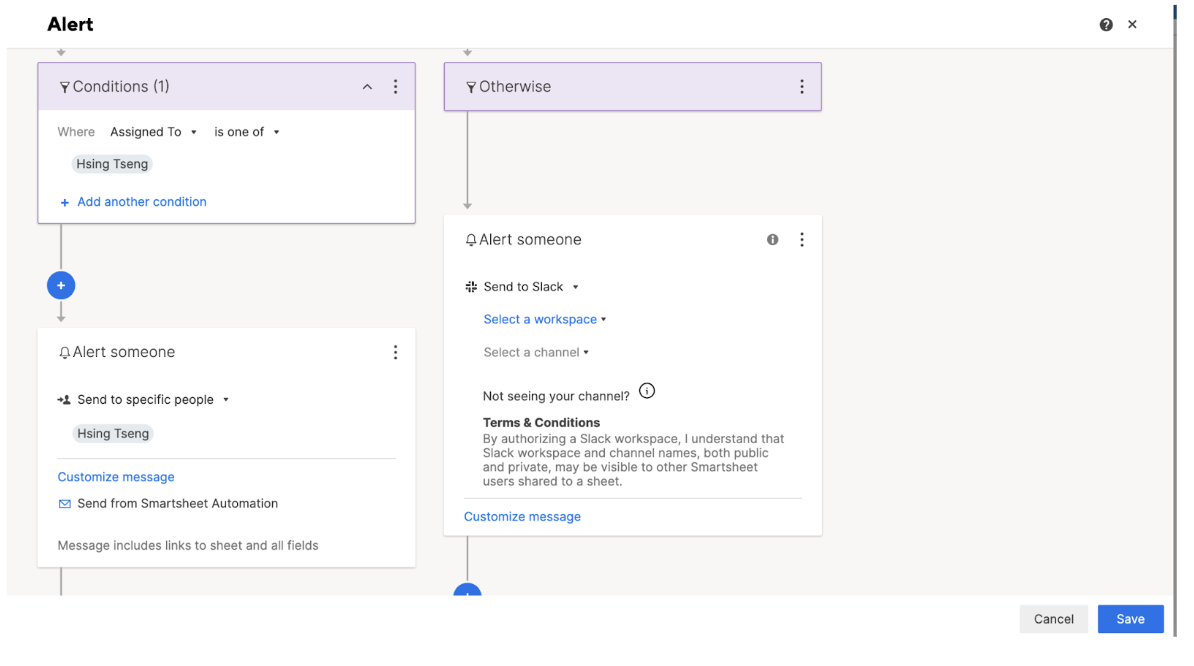Image resolution: width=1194 pixels, height=666 pixels.
Task: Open Select a workspace dropdown
Action: click(545, 319)
